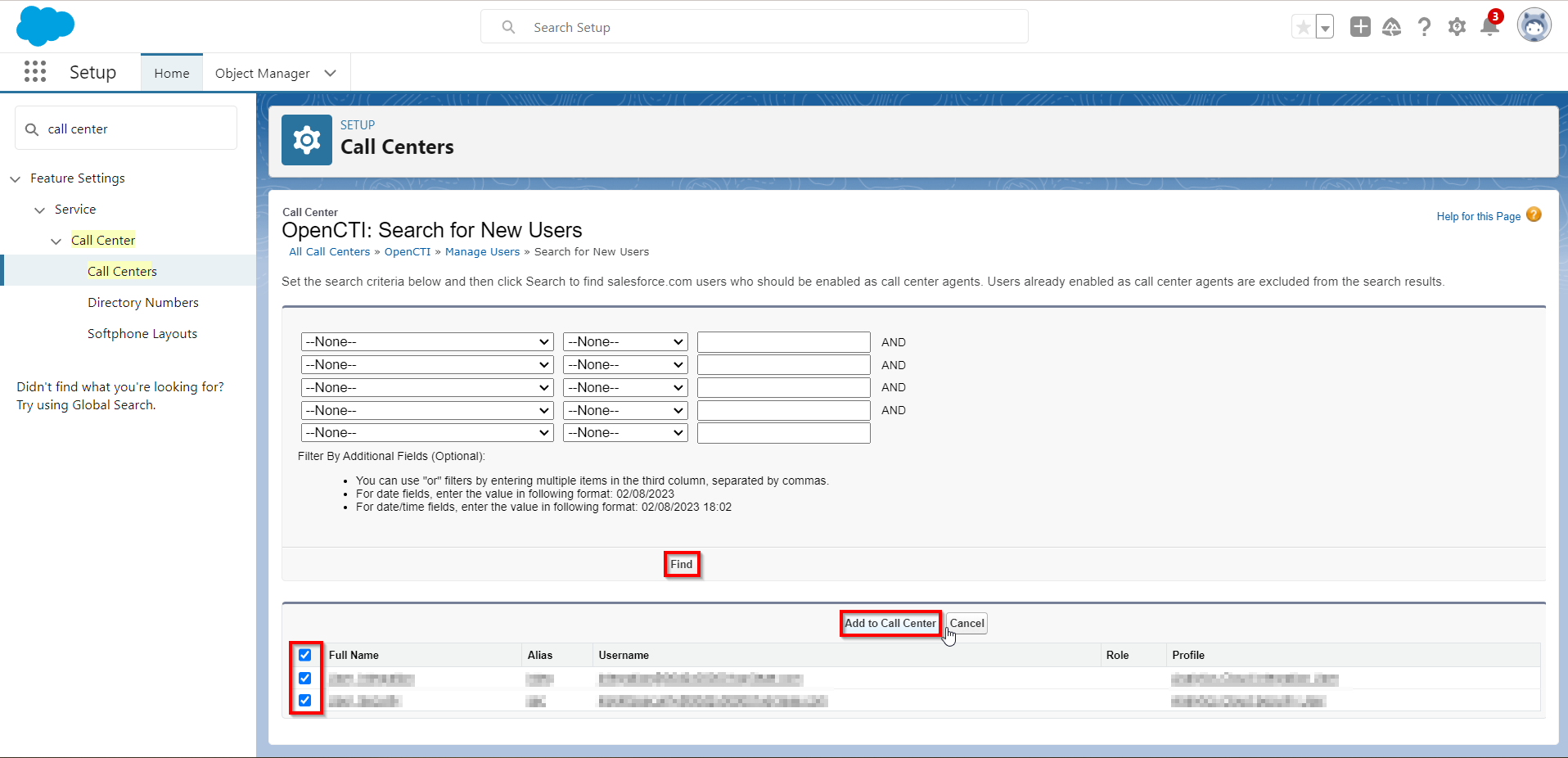Collapse the Feature Settings tree node

coord(15,178)
